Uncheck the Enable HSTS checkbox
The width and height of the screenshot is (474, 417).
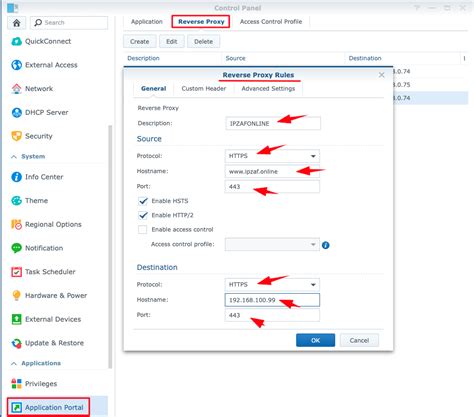click(x=143, y=201)
